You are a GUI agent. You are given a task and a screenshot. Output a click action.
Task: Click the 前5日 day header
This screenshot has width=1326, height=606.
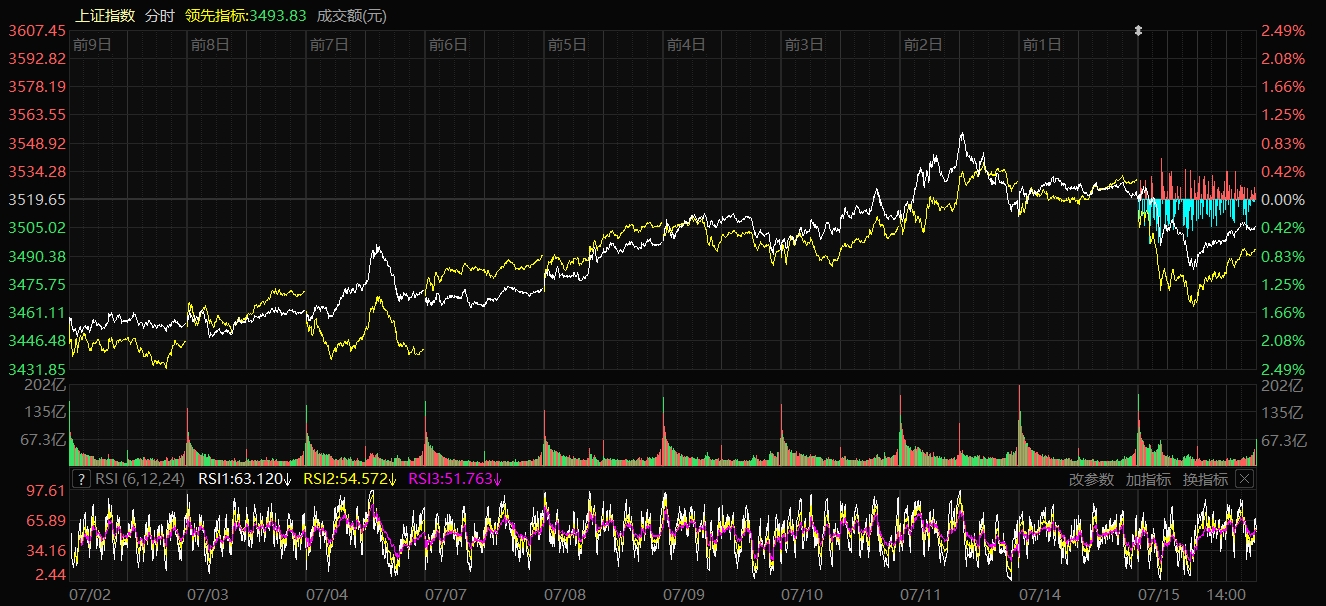[x=567, y=44]
